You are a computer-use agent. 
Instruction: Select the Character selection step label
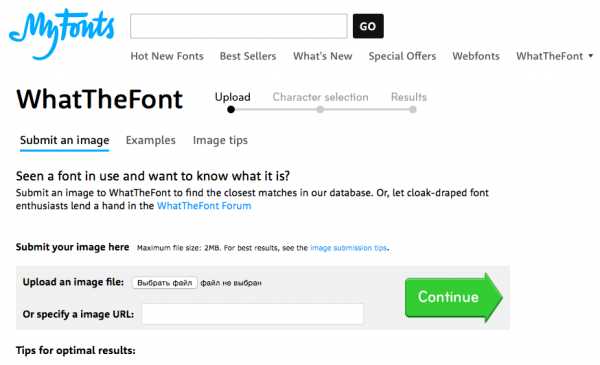coord(320,97)
